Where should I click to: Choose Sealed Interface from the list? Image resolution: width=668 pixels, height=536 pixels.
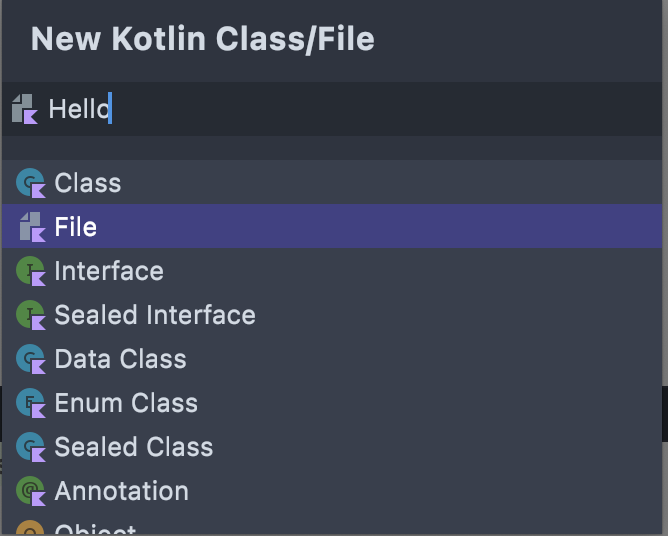coord(332,314)
